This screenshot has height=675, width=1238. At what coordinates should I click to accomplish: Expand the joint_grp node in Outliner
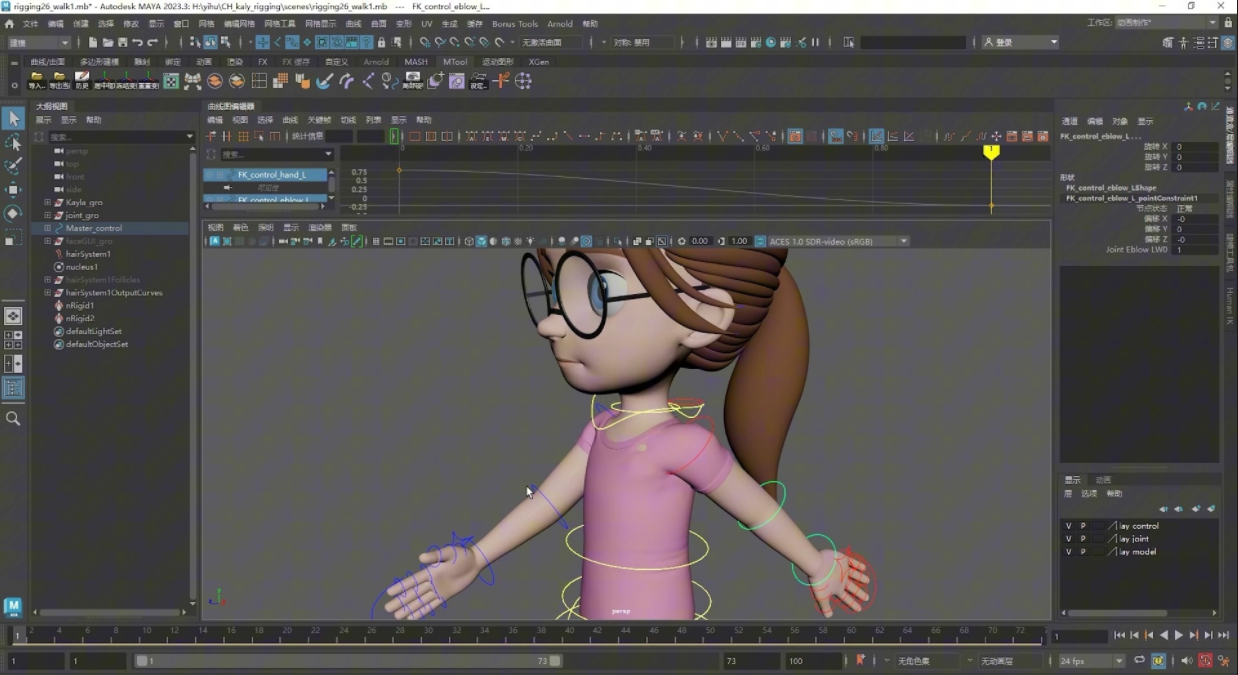(47, 215)
